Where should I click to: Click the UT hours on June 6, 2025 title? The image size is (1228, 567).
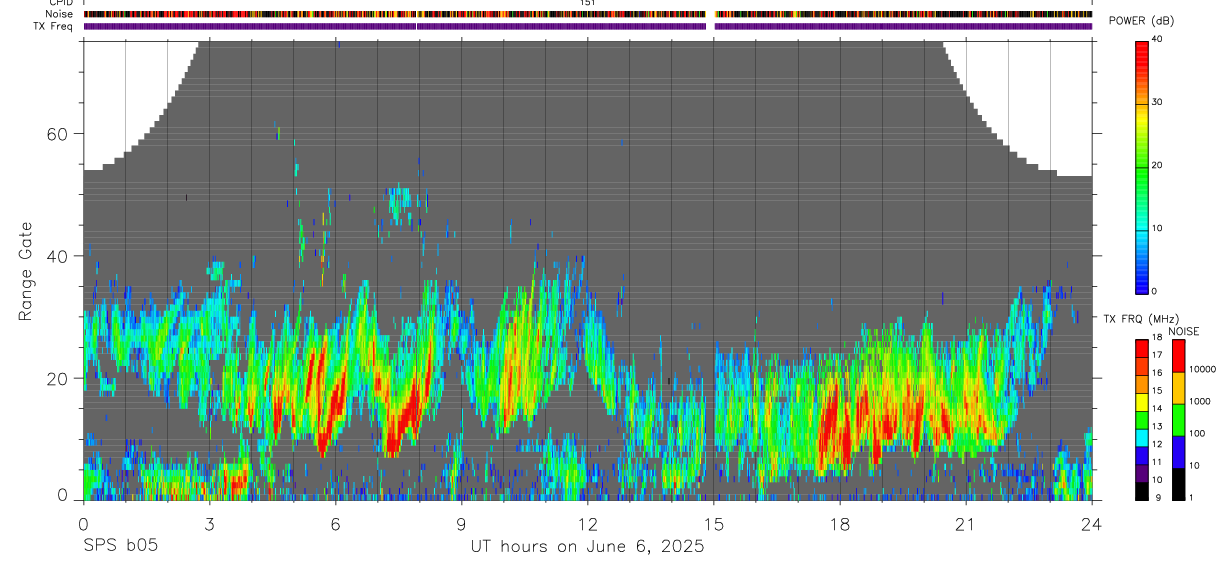pyautogui.click(x=587, y=547)
